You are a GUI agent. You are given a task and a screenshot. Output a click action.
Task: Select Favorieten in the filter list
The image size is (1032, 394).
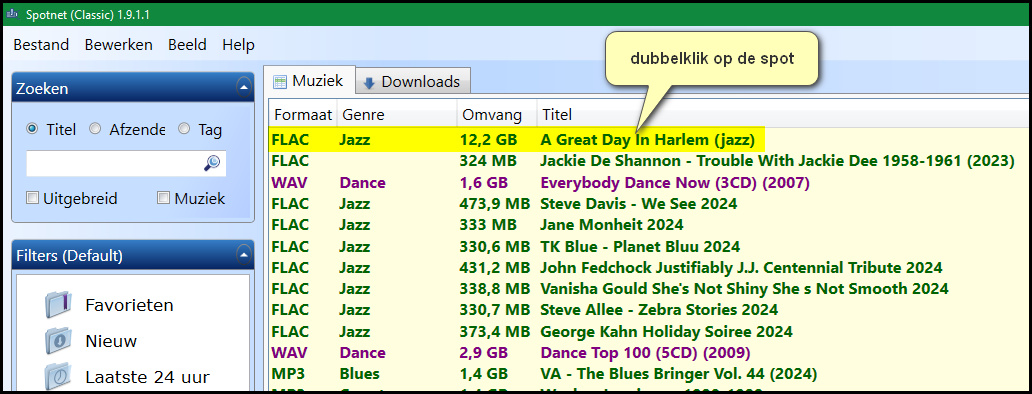click(x=130, y=305)
